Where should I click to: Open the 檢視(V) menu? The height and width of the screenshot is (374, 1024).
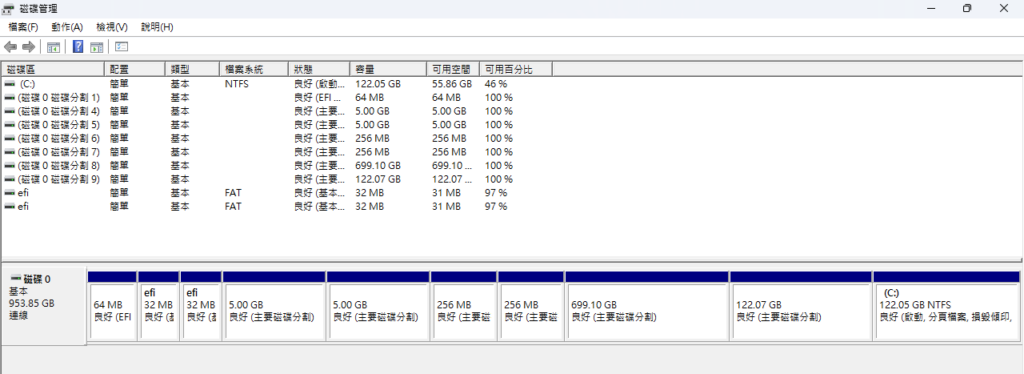(112, 27)
